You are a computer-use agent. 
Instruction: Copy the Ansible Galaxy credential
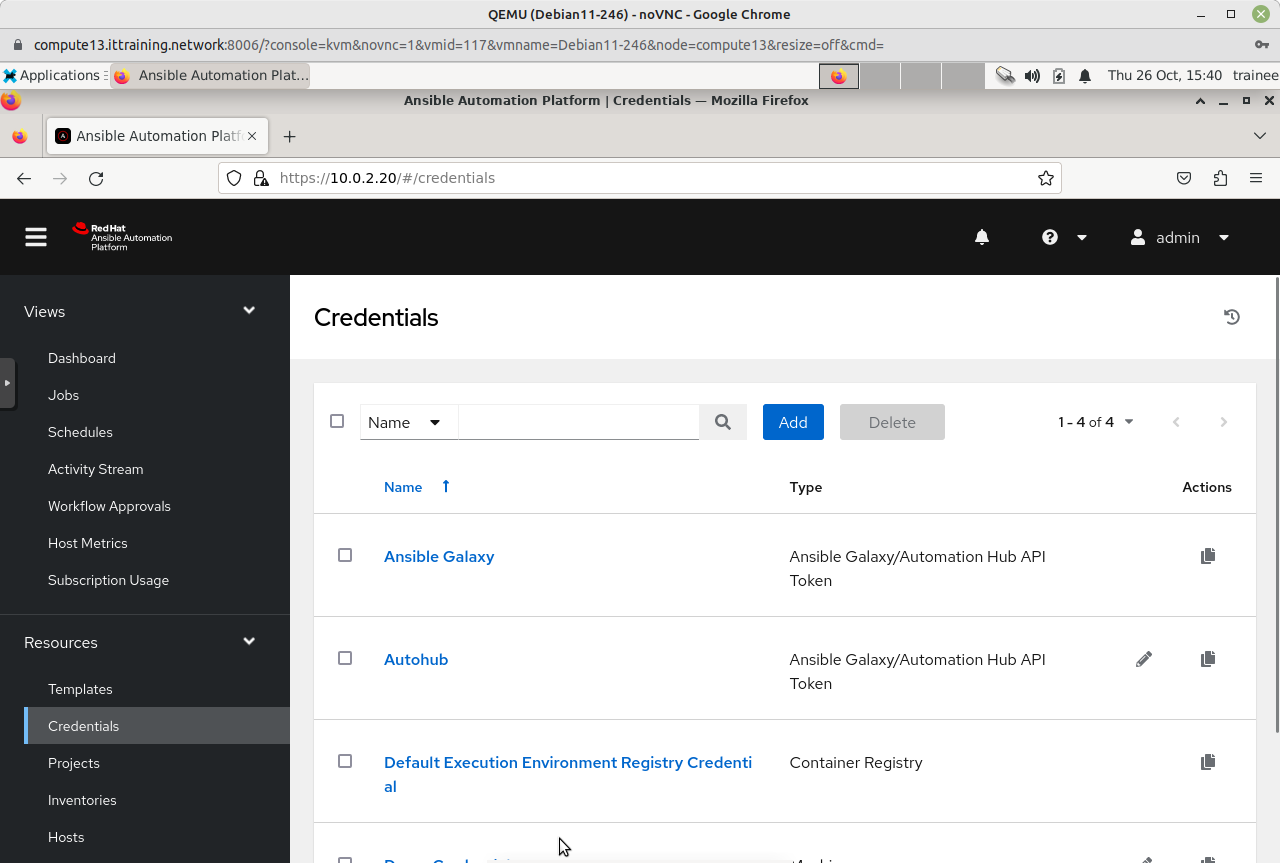1208,556
